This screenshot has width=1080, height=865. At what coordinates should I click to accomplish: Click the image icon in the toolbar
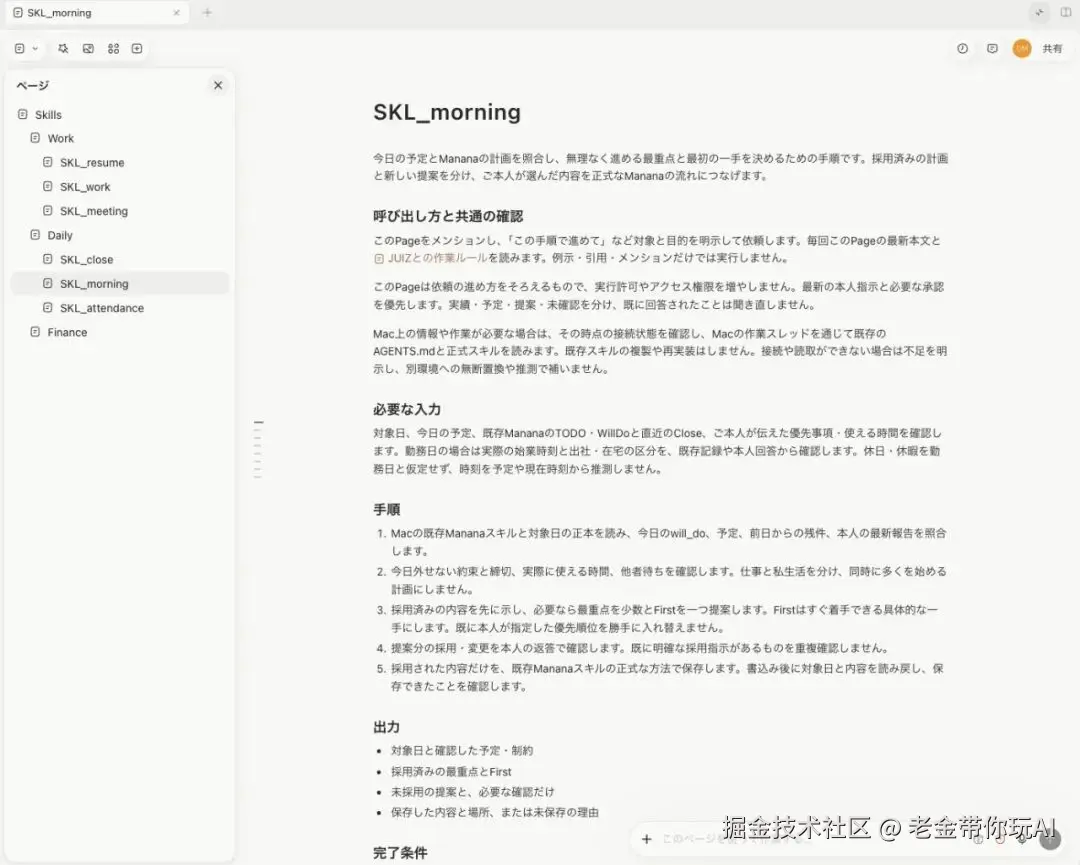point(88,49)
